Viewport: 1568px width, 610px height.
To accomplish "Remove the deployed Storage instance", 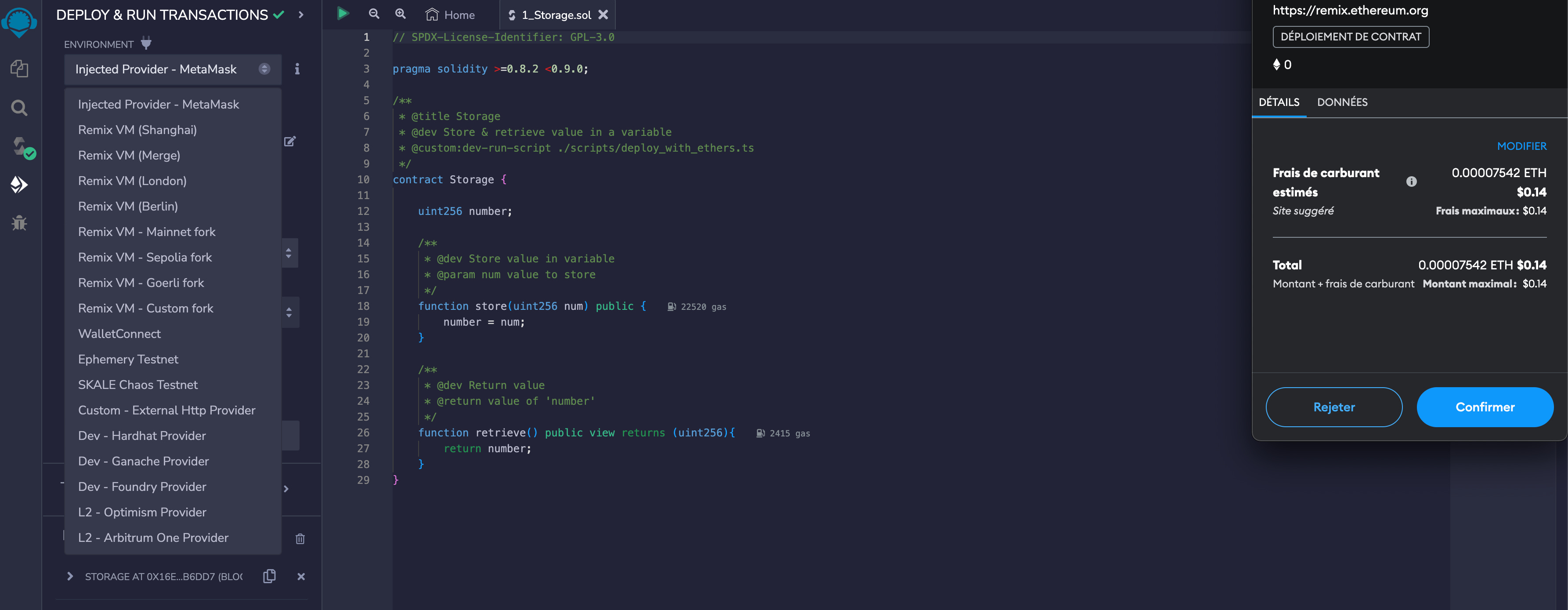I will [x=301, y=577].
